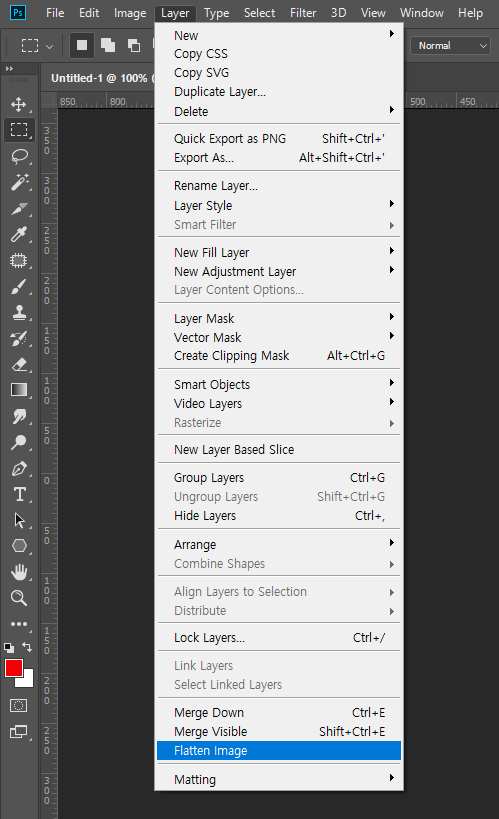Select the Horizontal Type tool

point(19,494)
